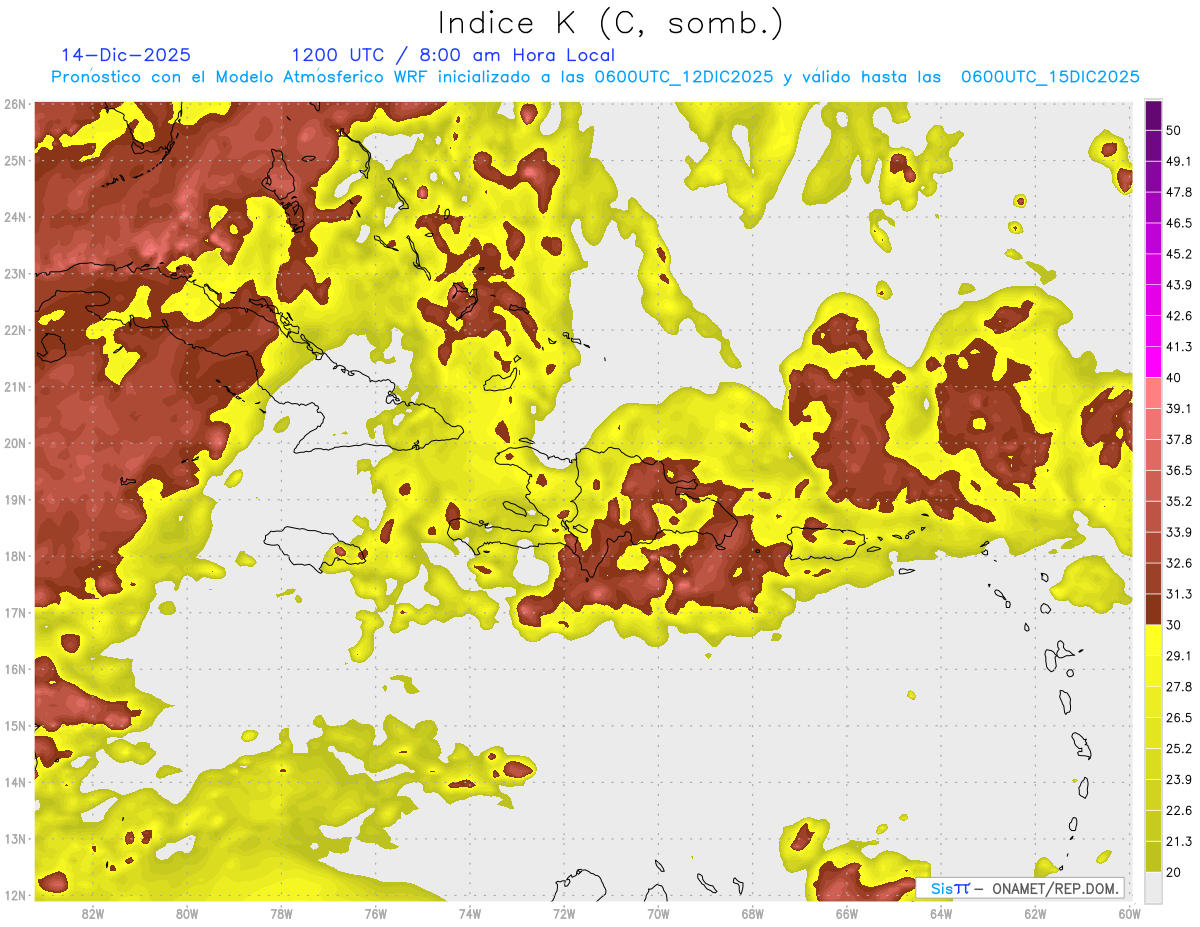
Task: Pick the dark purple band above 50
Action: (1153, 115)
